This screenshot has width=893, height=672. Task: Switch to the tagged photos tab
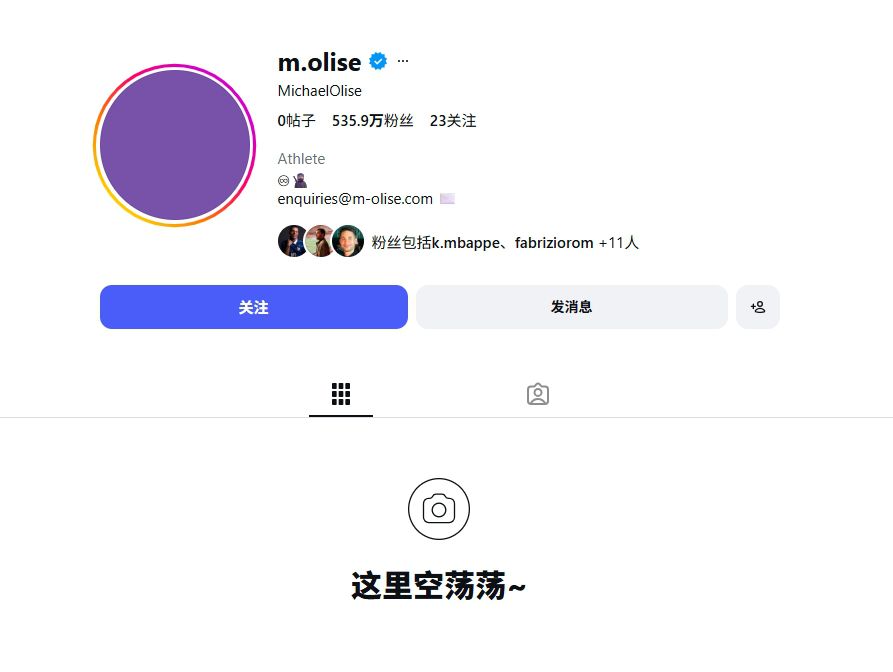538,394
